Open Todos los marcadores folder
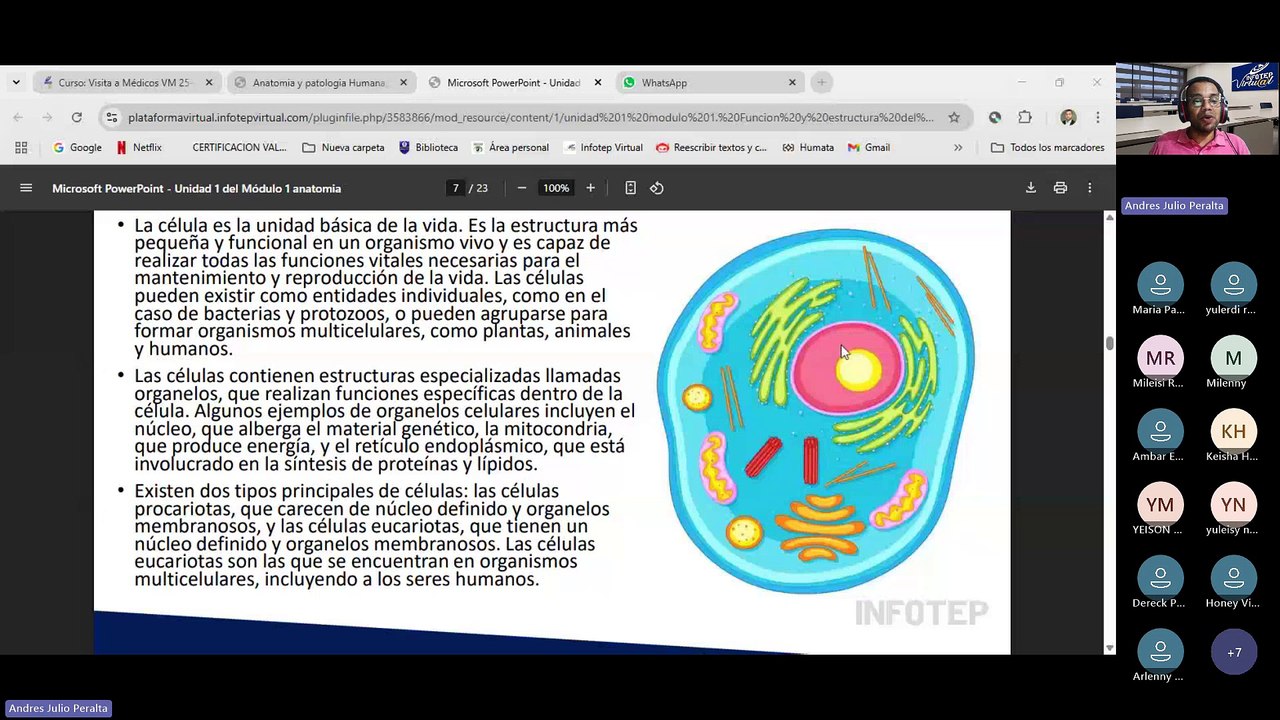1280x720 pixels. [1047, 147]
